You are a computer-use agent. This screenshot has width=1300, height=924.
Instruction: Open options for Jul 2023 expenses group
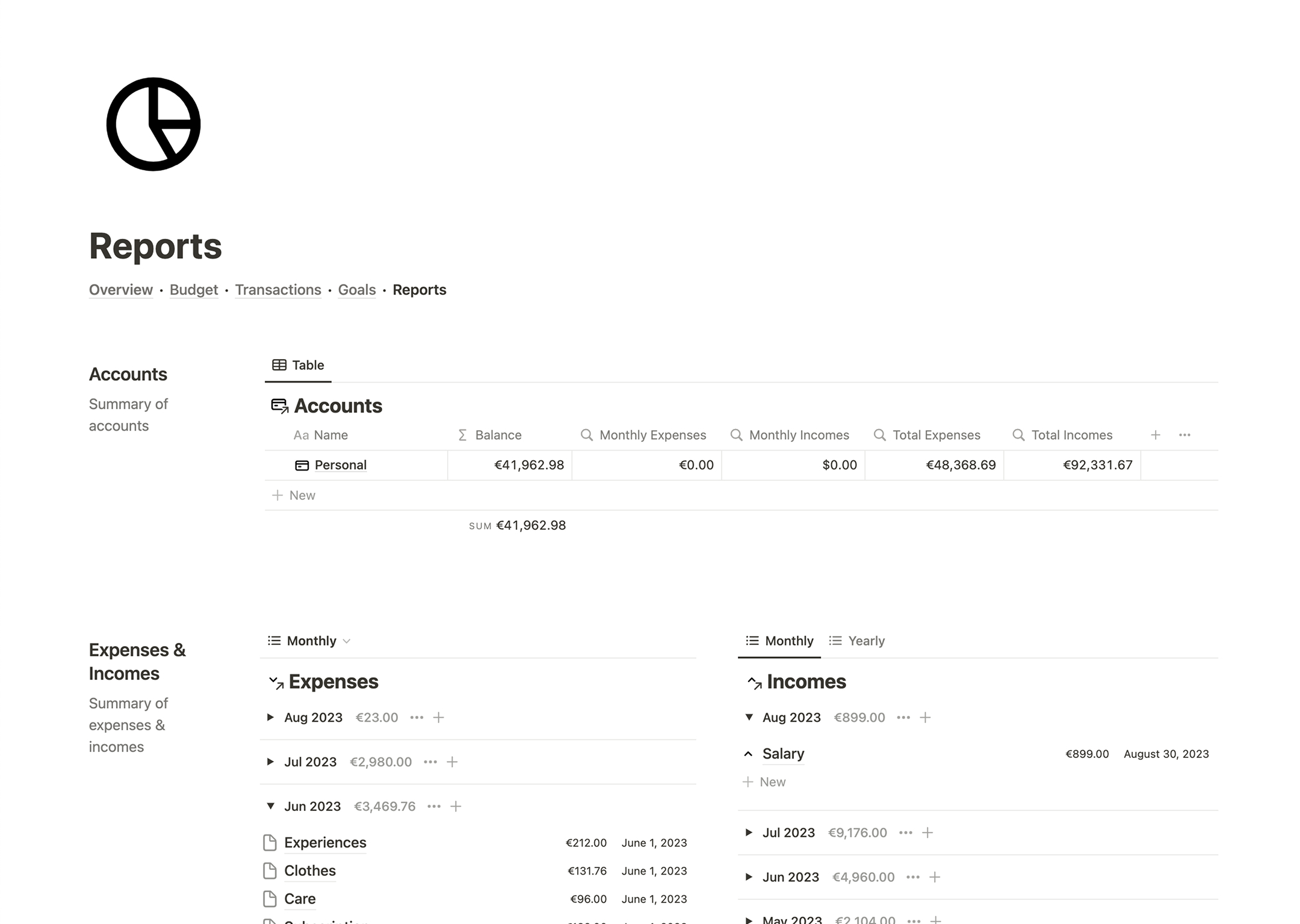click(430, 762)
